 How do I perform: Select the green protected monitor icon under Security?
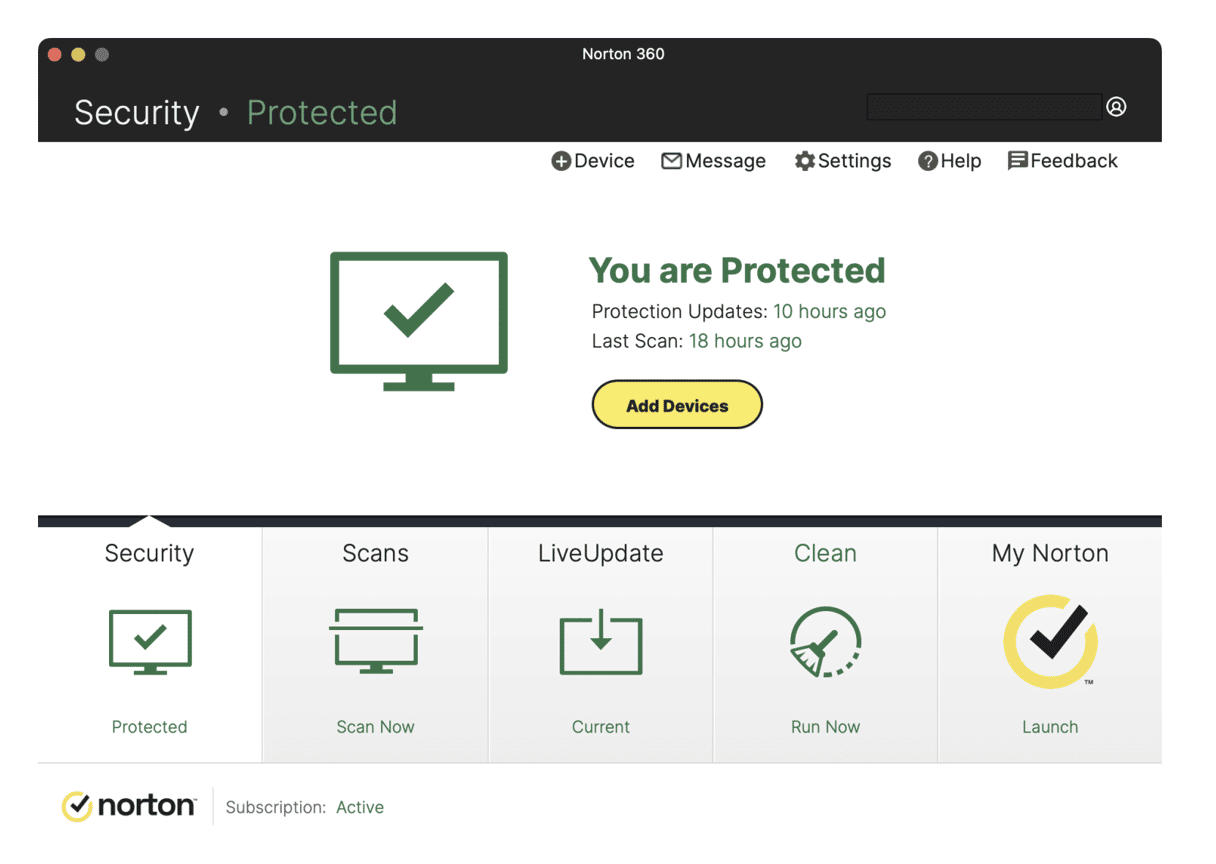[149, 641]
